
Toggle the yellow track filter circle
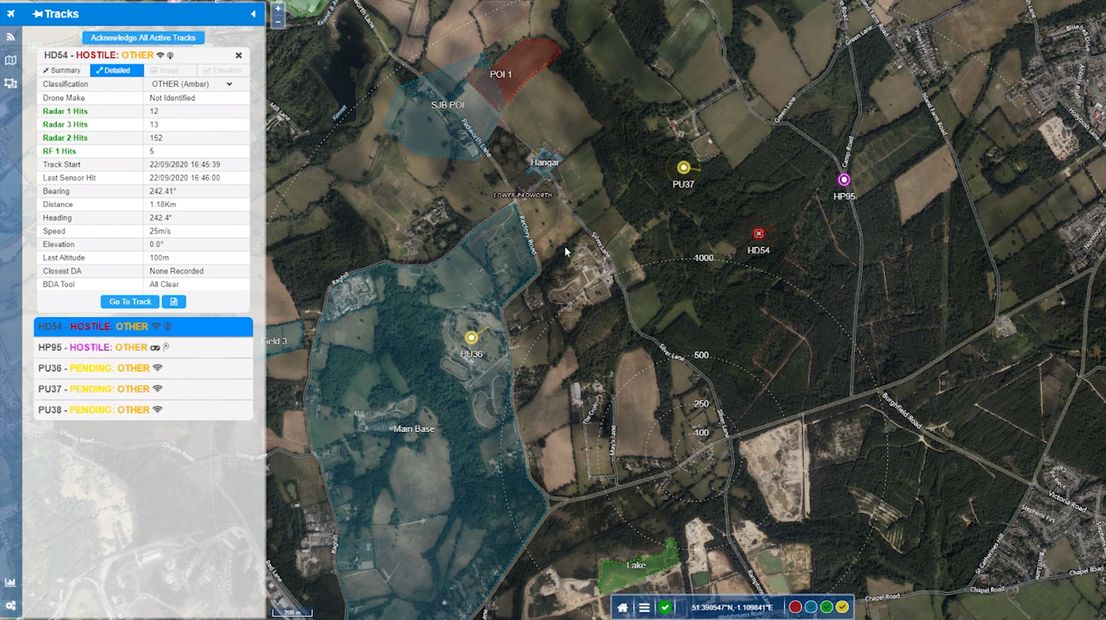click(841, 607)
